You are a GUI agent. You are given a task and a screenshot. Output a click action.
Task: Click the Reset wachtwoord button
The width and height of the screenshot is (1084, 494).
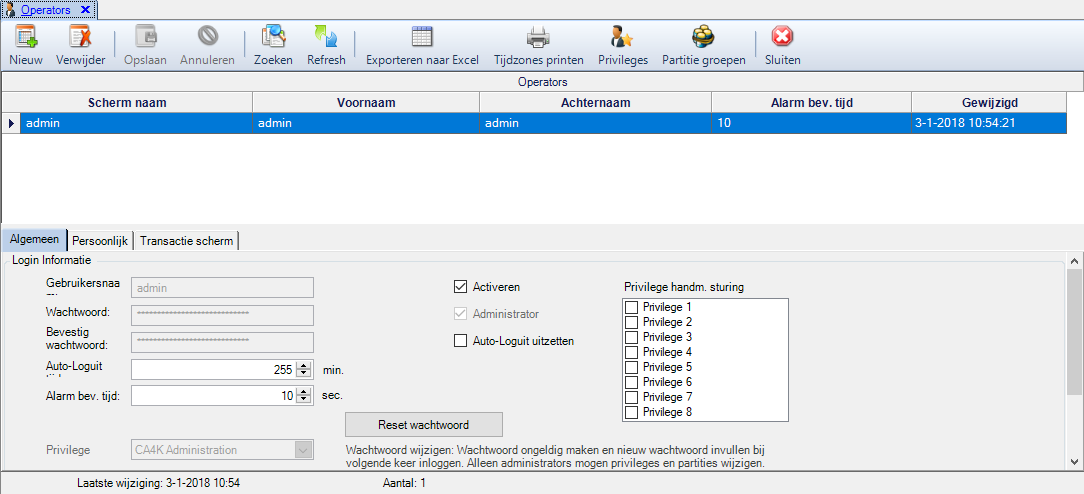click(x=424, y=424)
